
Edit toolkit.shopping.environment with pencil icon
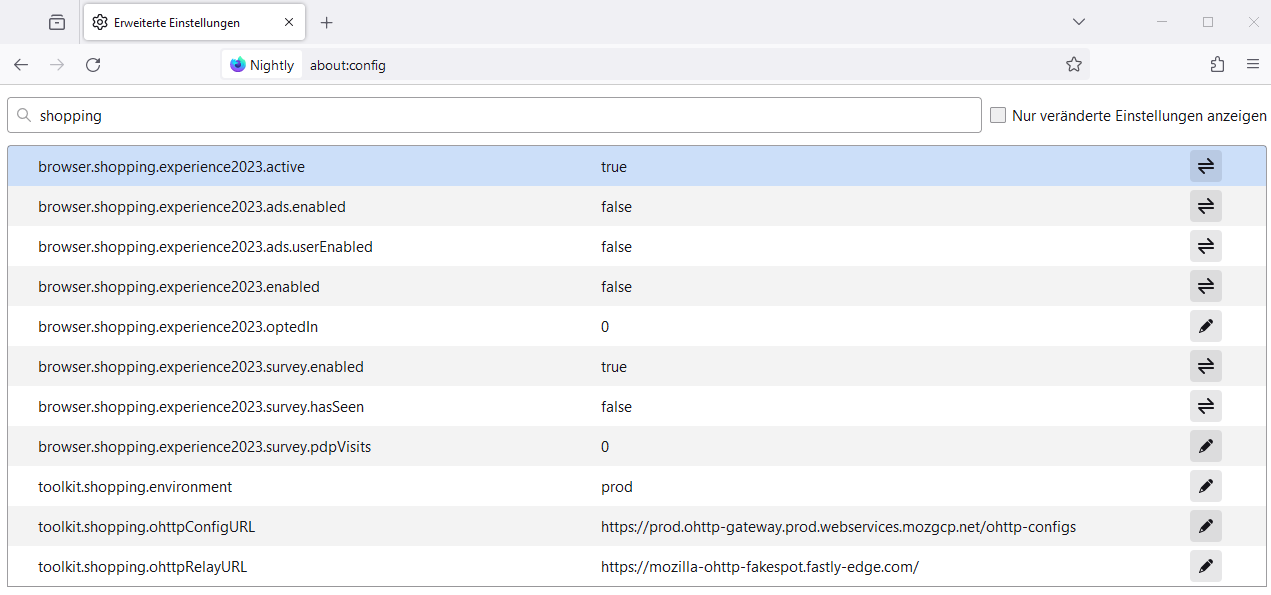pyautogui.click(x=1205, y=486)
